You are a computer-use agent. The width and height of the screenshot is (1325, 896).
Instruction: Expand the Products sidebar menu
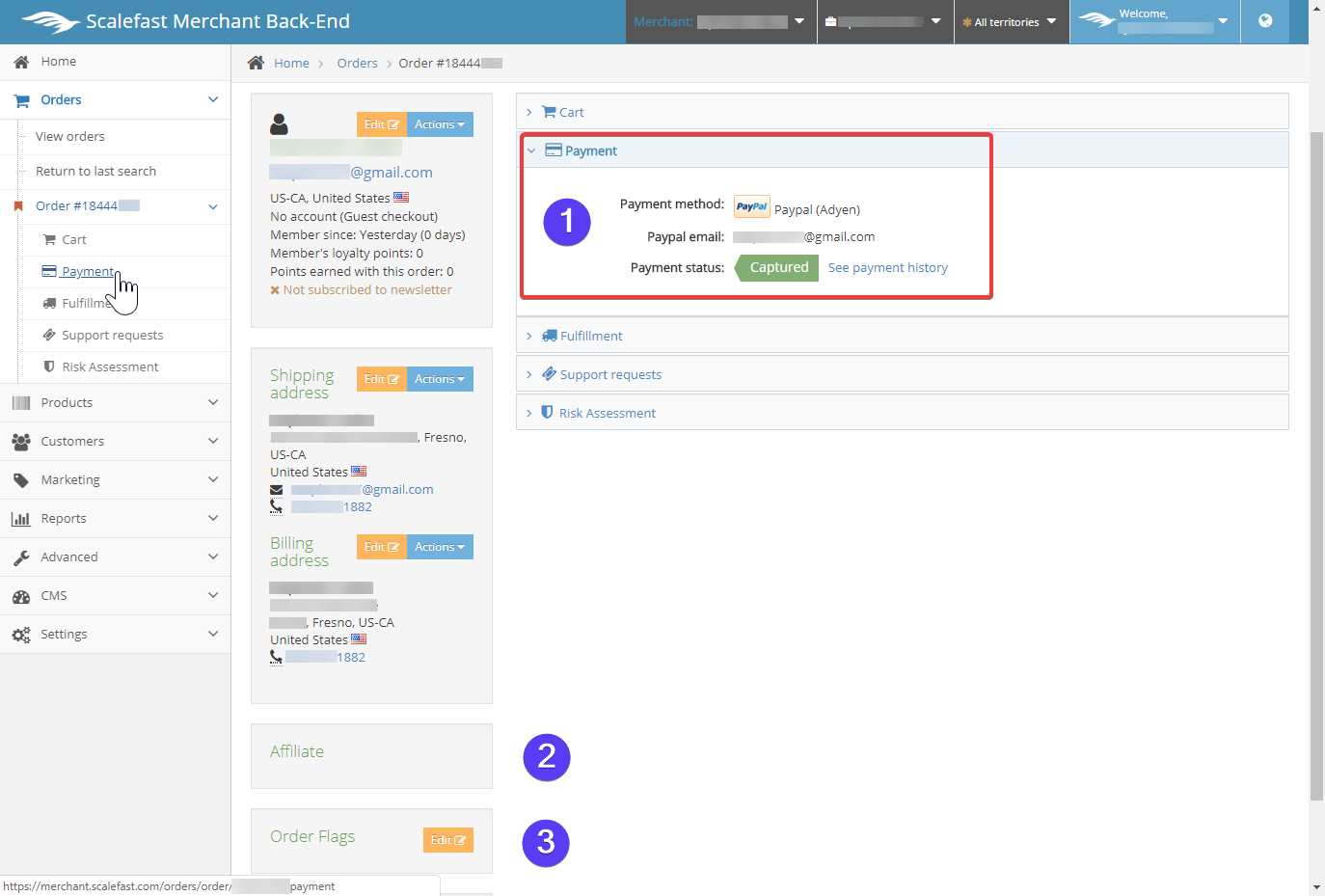click(x=115, y=403)
